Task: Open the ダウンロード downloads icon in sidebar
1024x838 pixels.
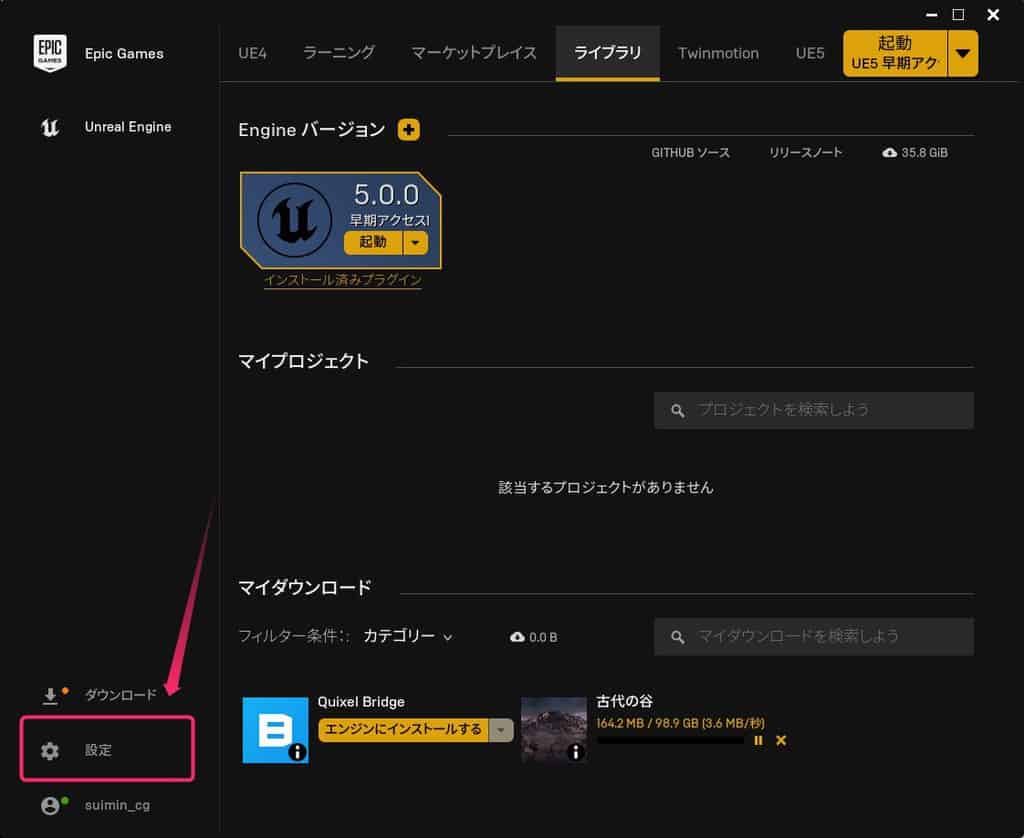Action: pos(50,696)
